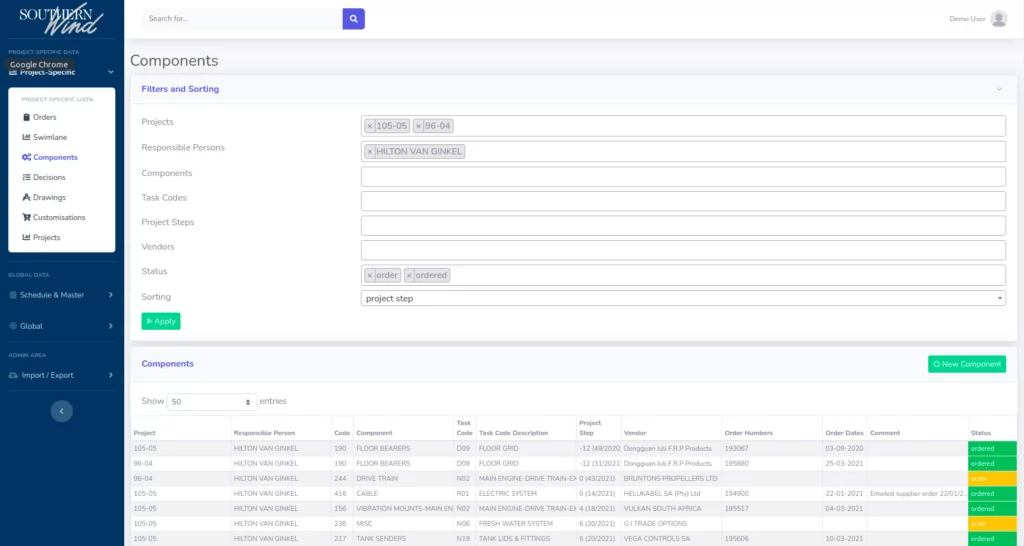Remove the 'order' status tag

pyautogui.click(x=370, y=276)
